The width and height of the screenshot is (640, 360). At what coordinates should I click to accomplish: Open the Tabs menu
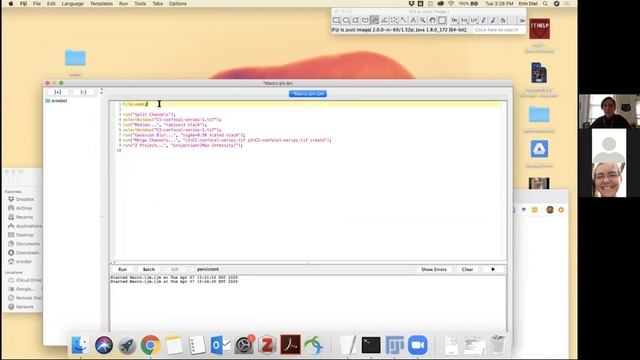(x=158, y=4)
